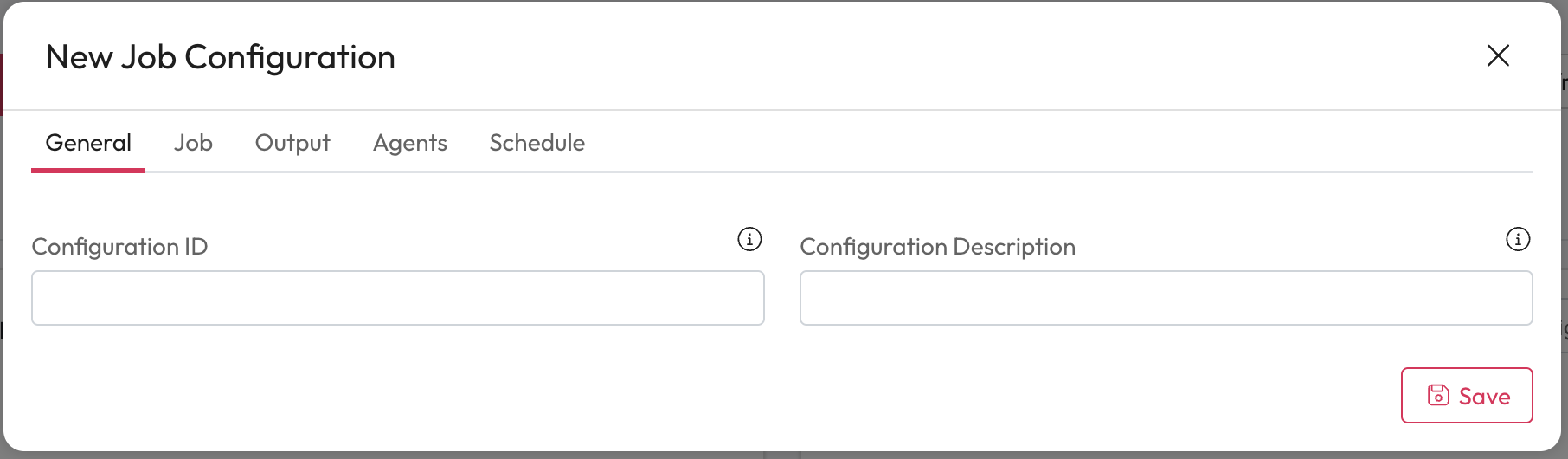This screenshot has height=459, width=1568.
Task: Switch to the General tab
Action: click(x=88, y=143)
